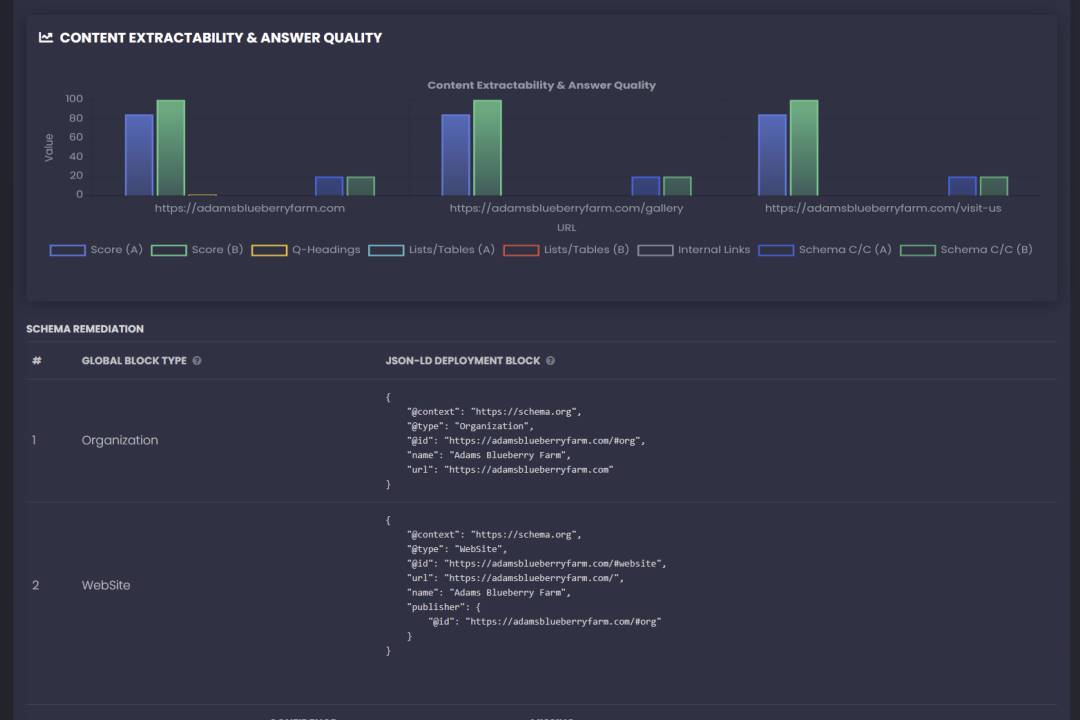Click the Lists/Tables (B) red legend swatch
The image size is (1080, 720).
pos(521,250)
